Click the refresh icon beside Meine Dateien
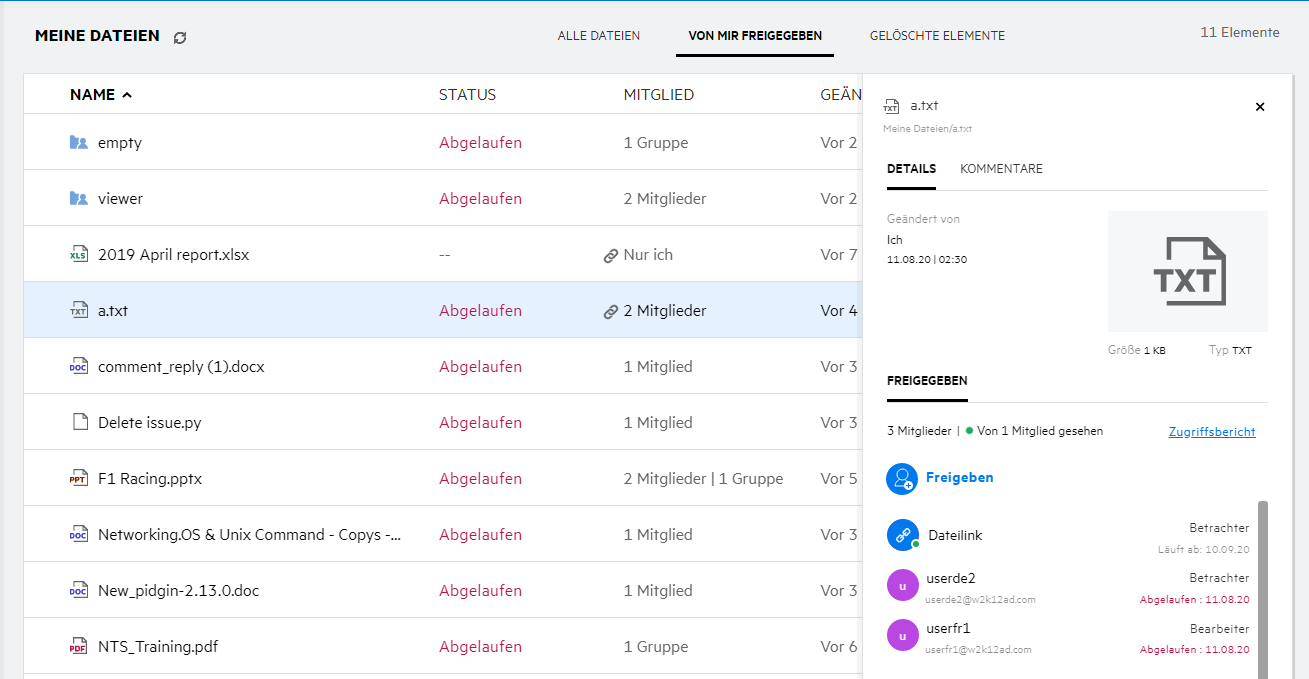This screenshot has width=1309, height=679. 180,37
